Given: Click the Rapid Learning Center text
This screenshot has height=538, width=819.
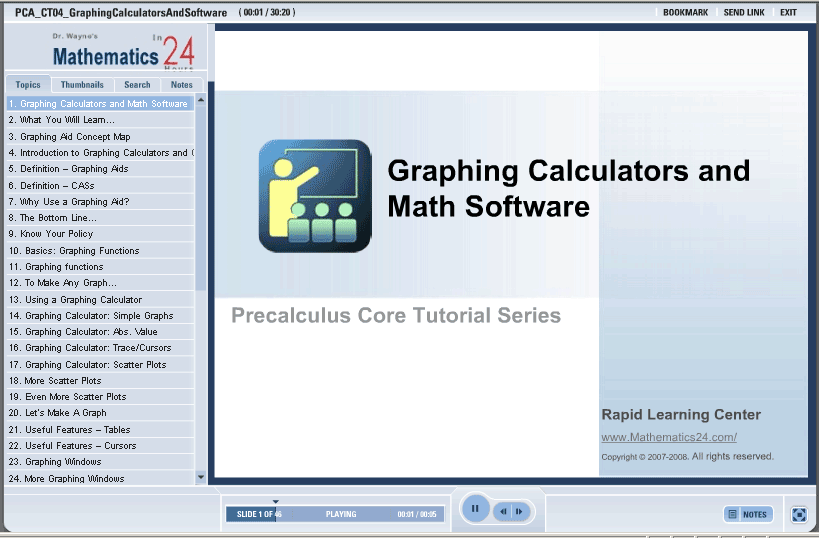Looking at the screenshot, I should click(681, 415).
